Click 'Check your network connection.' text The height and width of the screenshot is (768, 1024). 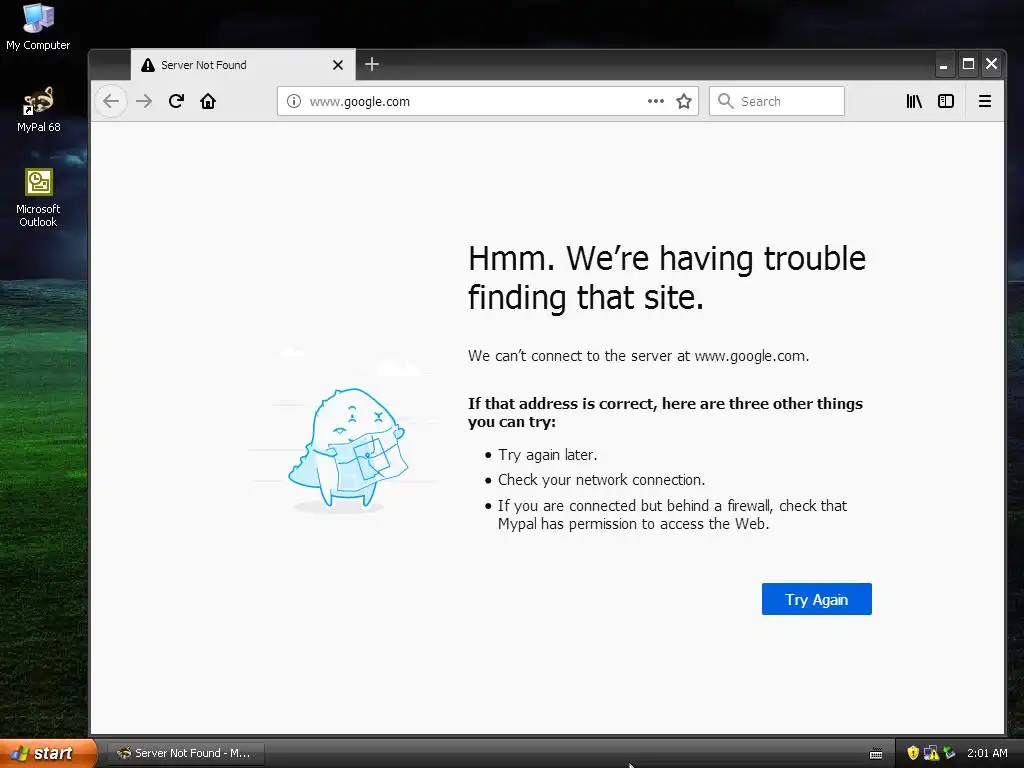[x=601, y=480]
